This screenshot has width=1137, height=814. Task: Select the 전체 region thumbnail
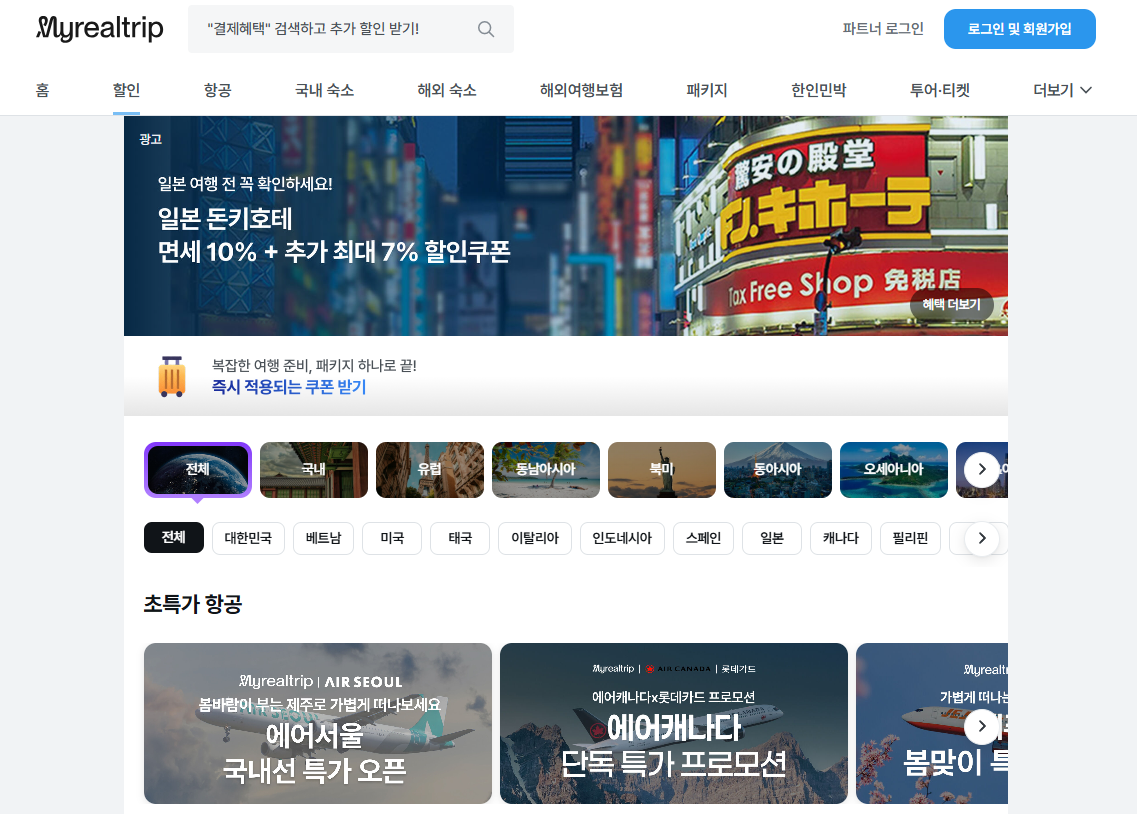(x=198, y=470)
